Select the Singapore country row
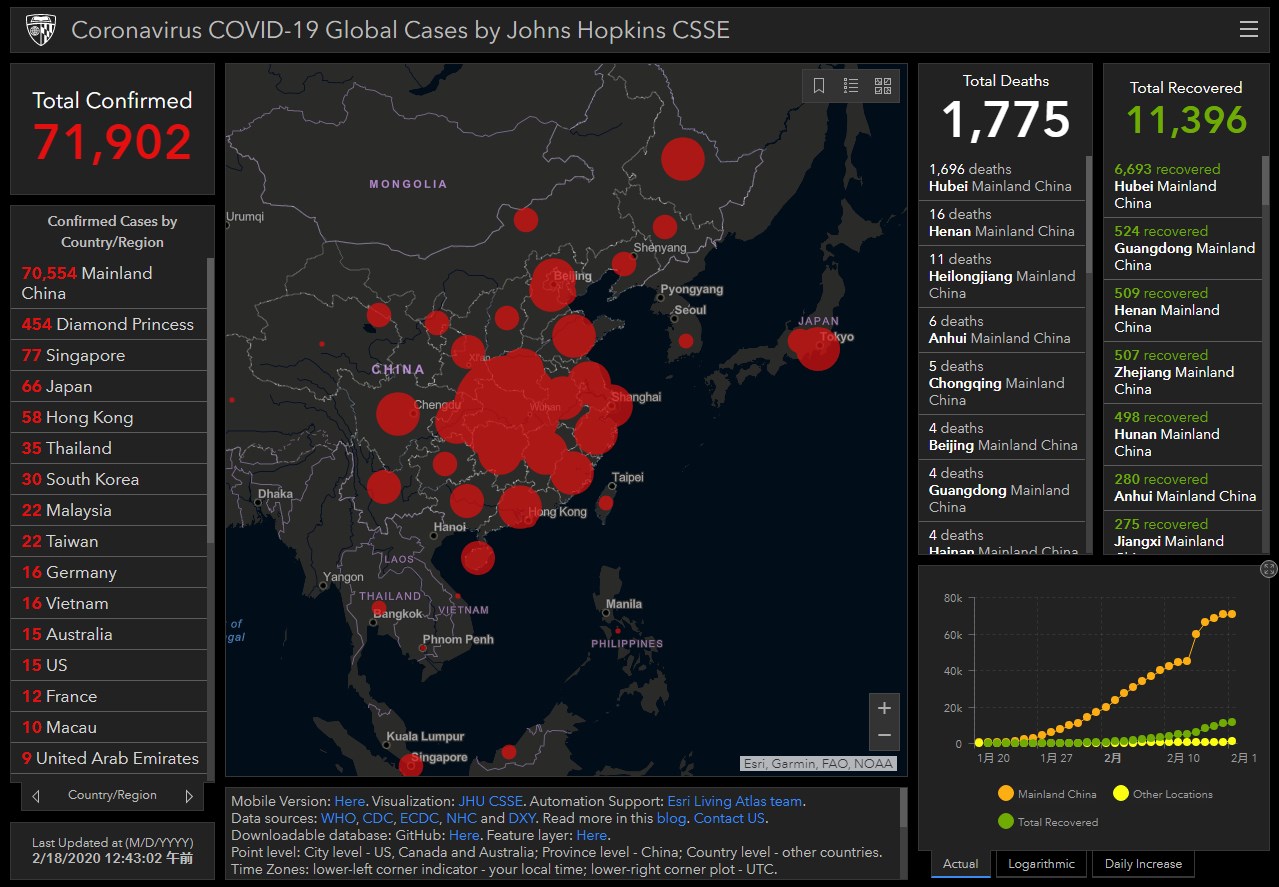 (x=109, y=355)
